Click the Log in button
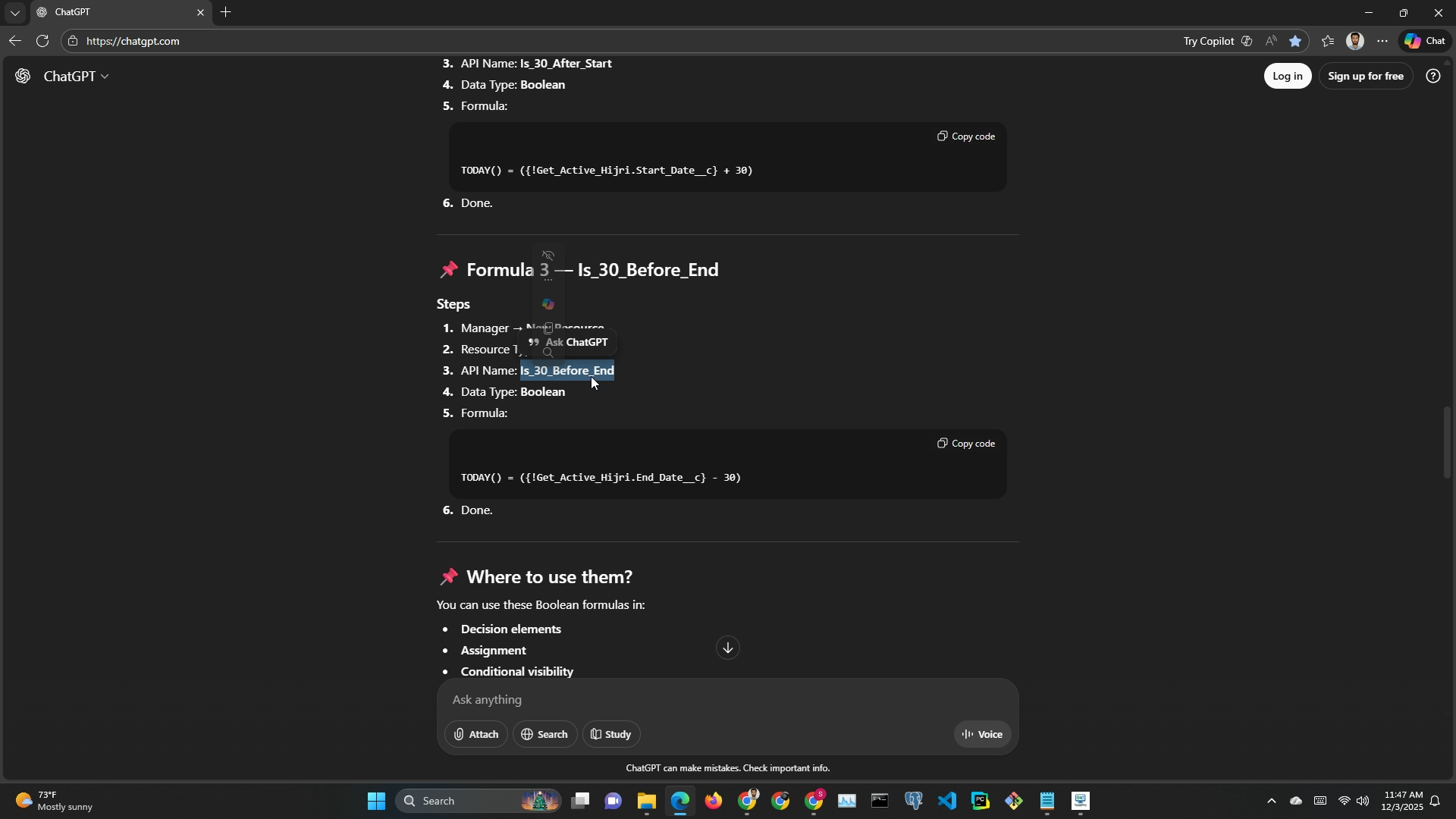The width and height of the screenshot is (1456, 819). 1287,77
